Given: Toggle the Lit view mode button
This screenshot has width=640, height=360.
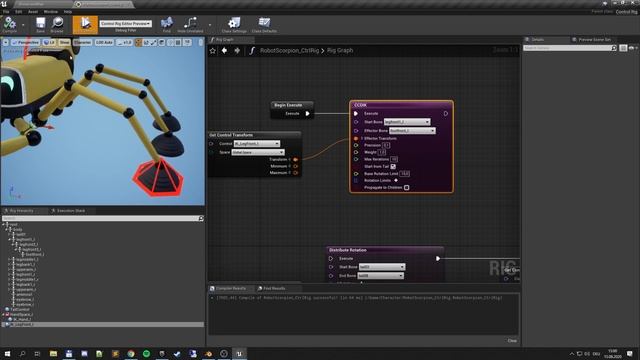Looking at the screenshot, I should coord(49,42).
